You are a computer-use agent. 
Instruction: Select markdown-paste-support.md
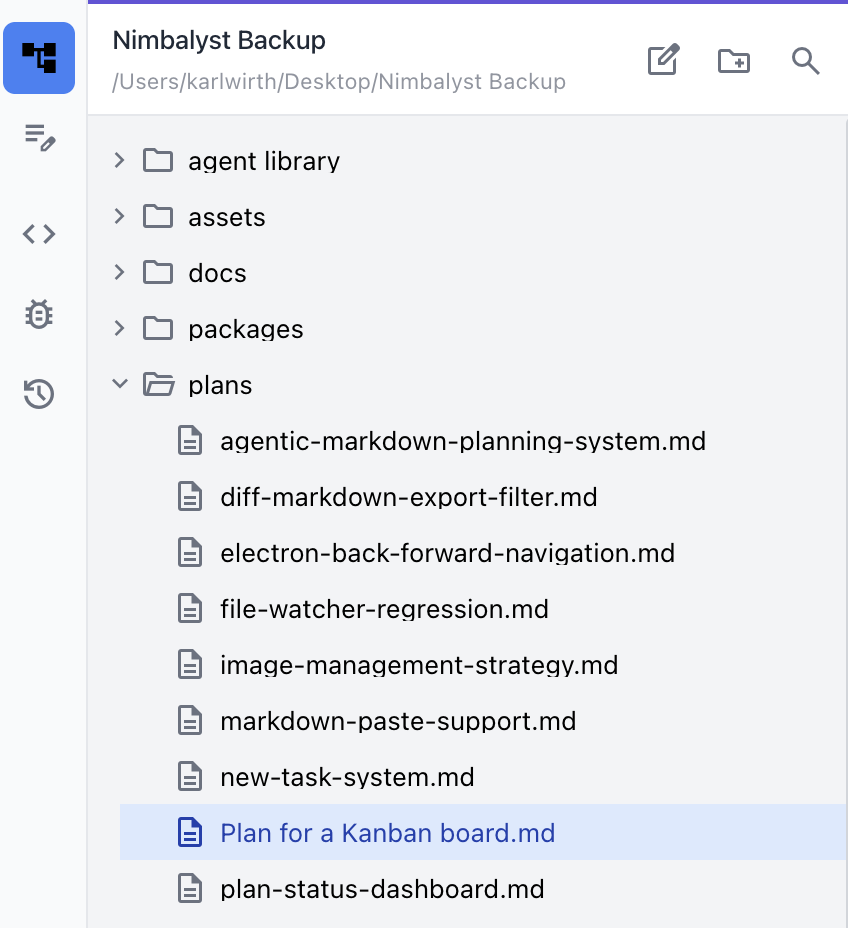pos(397,720)
